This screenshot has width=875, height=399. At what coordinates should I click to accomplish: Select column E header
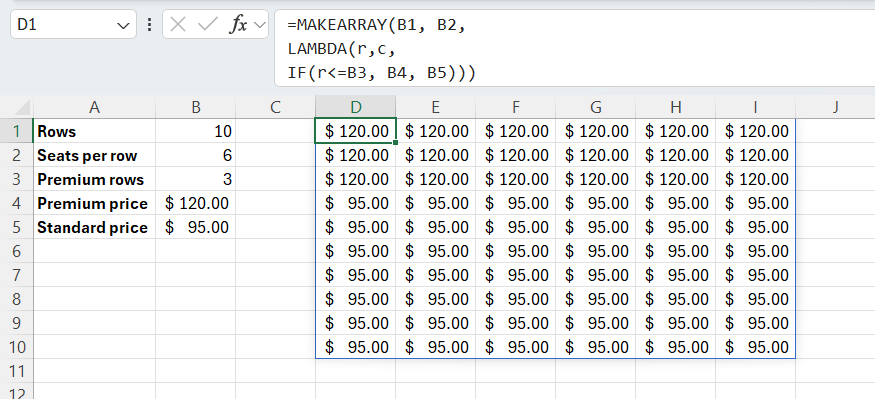435,107
